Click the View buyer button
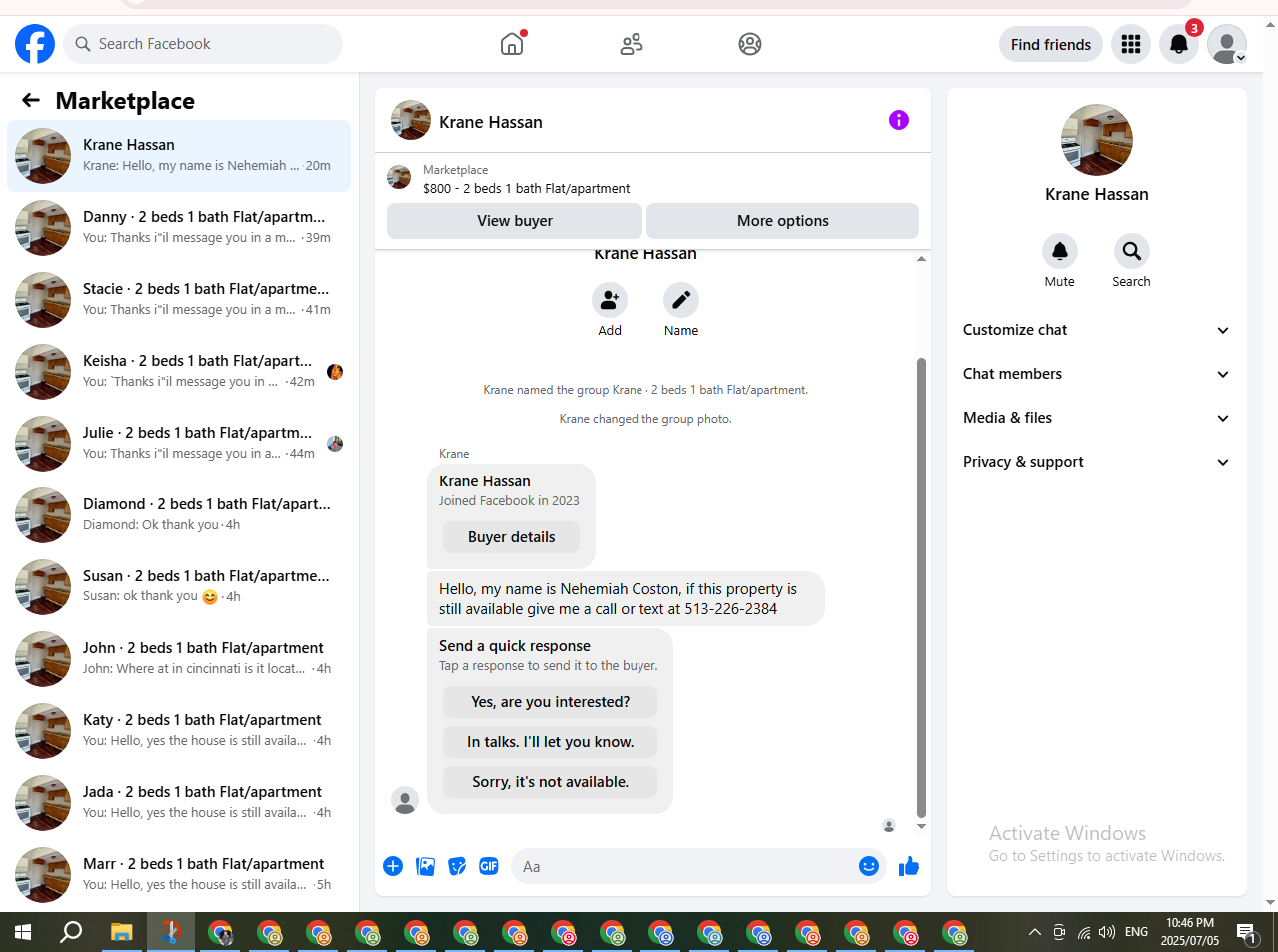Viewport: 1278px width, 952px height. pyautogui.click(x=515, y=221)
